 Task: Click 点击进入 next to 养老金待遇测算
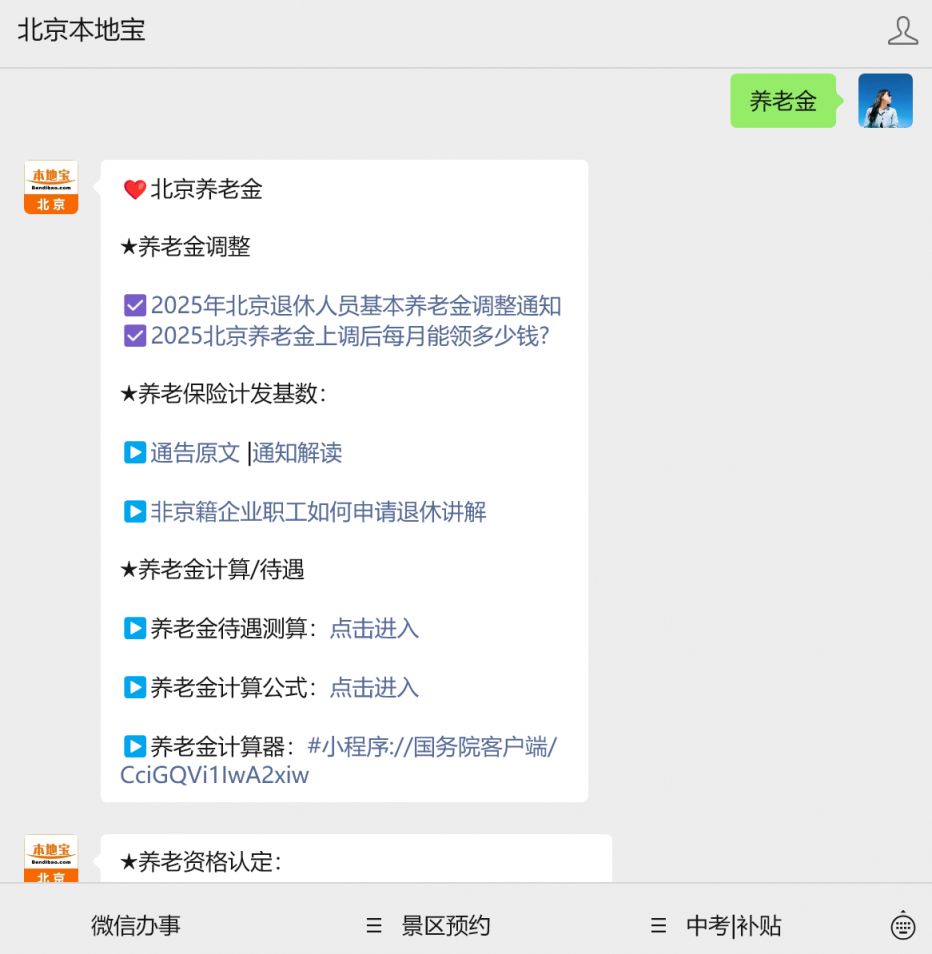click(x=373, y=628)
